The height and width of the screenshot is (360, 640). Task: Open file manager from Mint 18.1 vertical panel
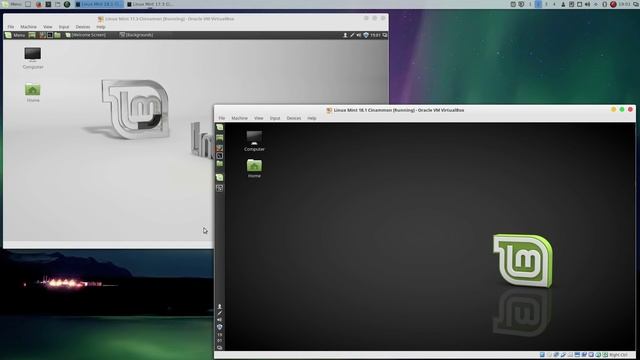220,164
